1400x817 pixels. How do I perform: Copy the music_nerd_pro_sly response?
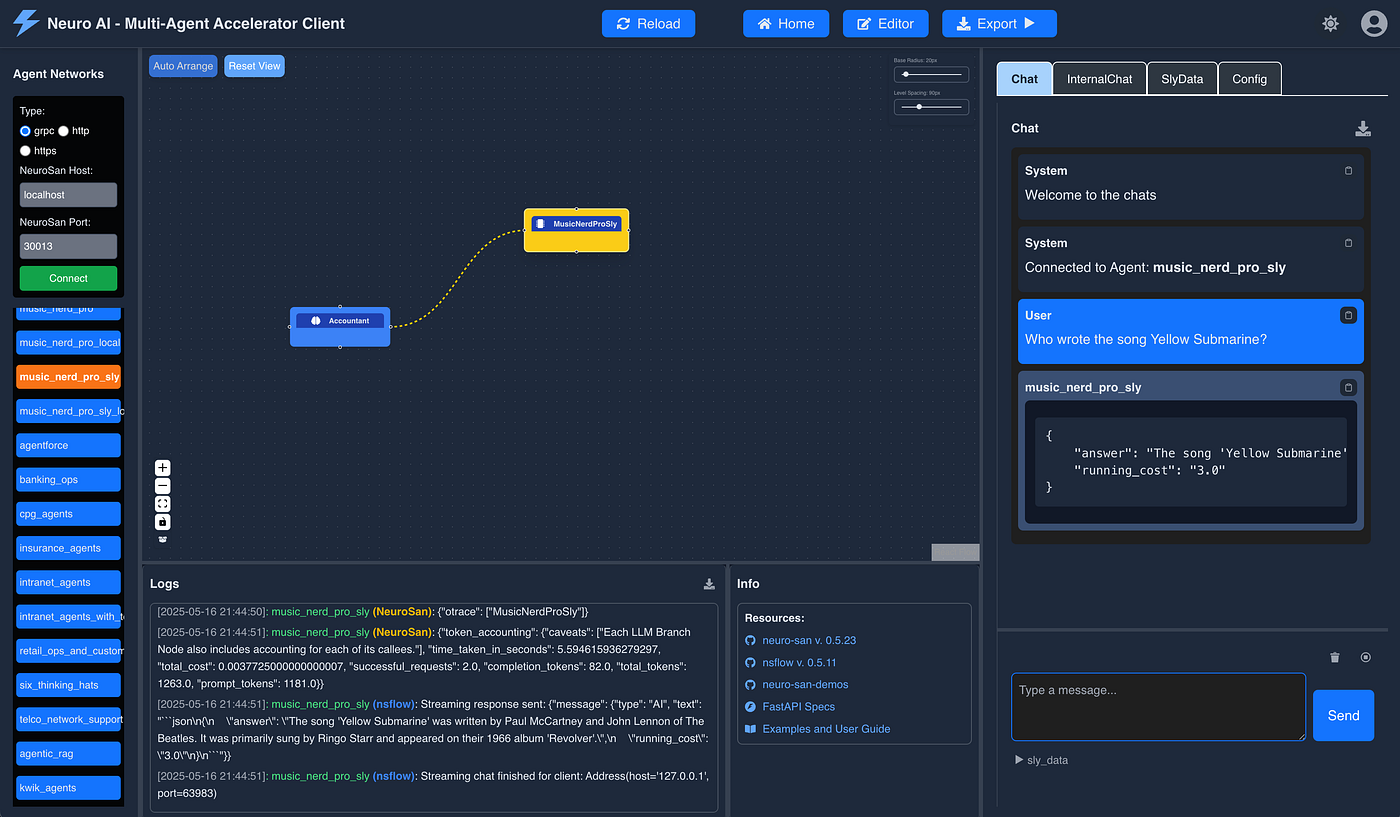coord(1348,387)
